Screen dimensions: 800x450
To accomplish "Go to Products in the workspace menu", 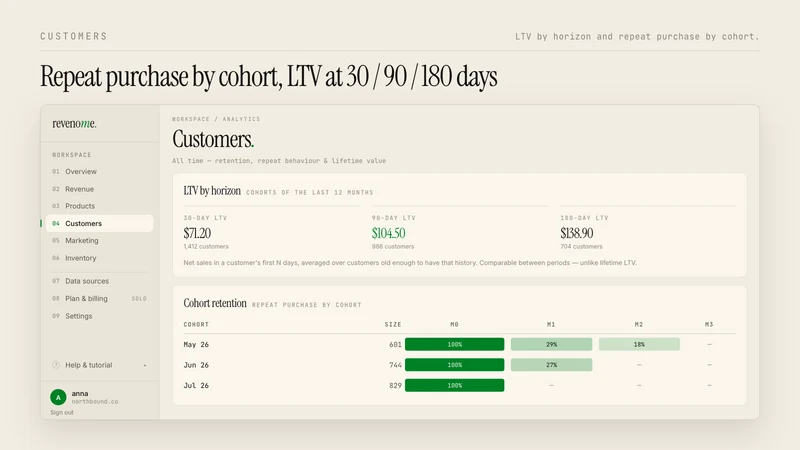I will coord(99,206).
